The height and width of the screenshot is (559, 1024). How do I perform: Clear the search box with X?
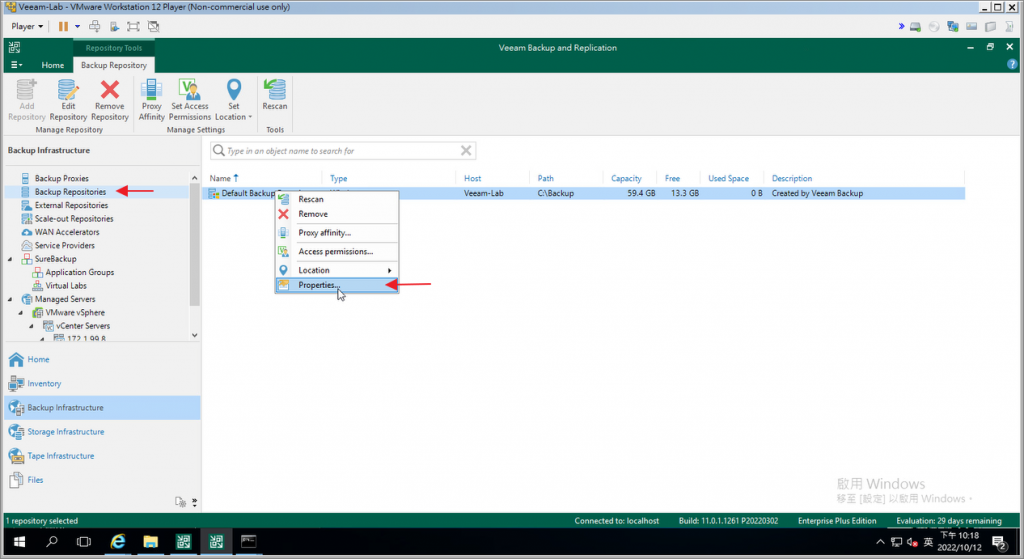[x=466, y=151]
